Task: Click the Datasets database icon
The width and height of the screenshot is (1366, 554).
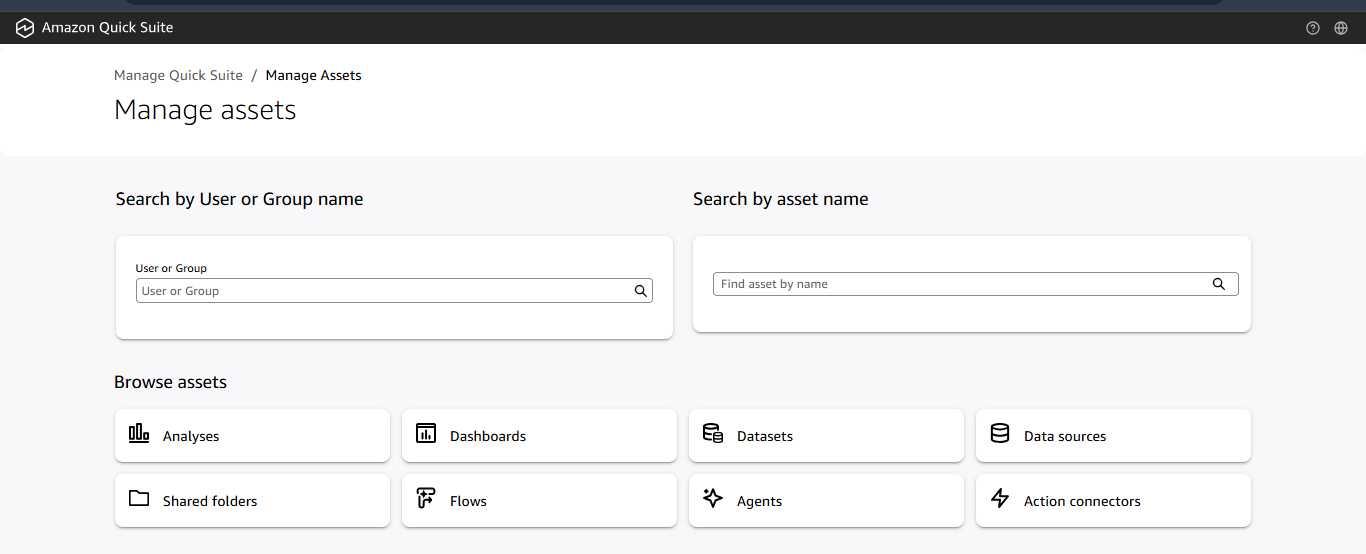Action: [713, 434]
